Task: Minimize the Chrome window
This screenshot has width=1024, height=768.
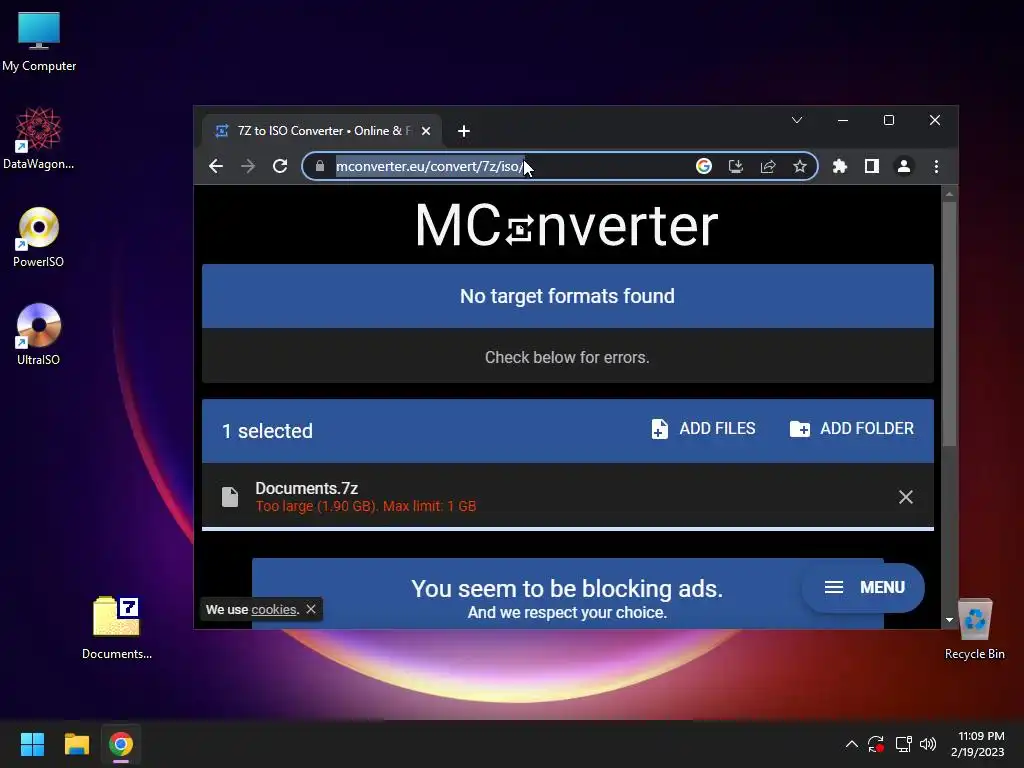Action: [x=843, y=120]
